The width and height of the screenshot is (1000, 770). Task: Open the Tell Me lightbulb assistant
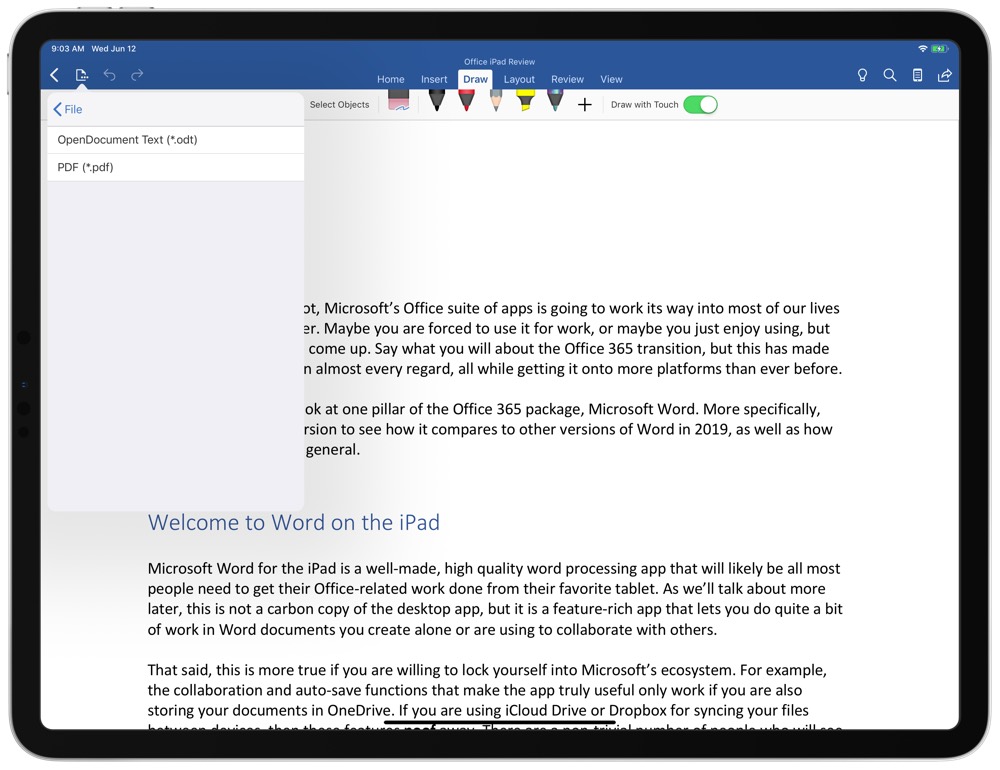coord(862,74)
